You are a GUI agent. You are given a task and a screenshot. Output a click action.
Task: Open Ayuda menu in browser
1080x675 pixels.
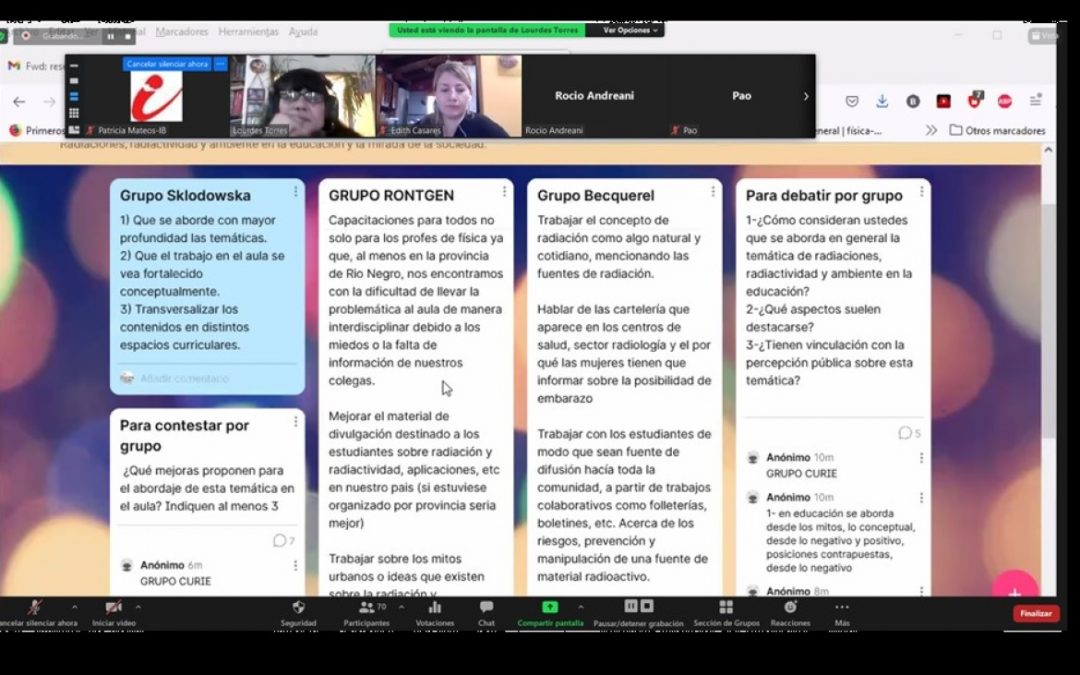click(x=303, y=32)
